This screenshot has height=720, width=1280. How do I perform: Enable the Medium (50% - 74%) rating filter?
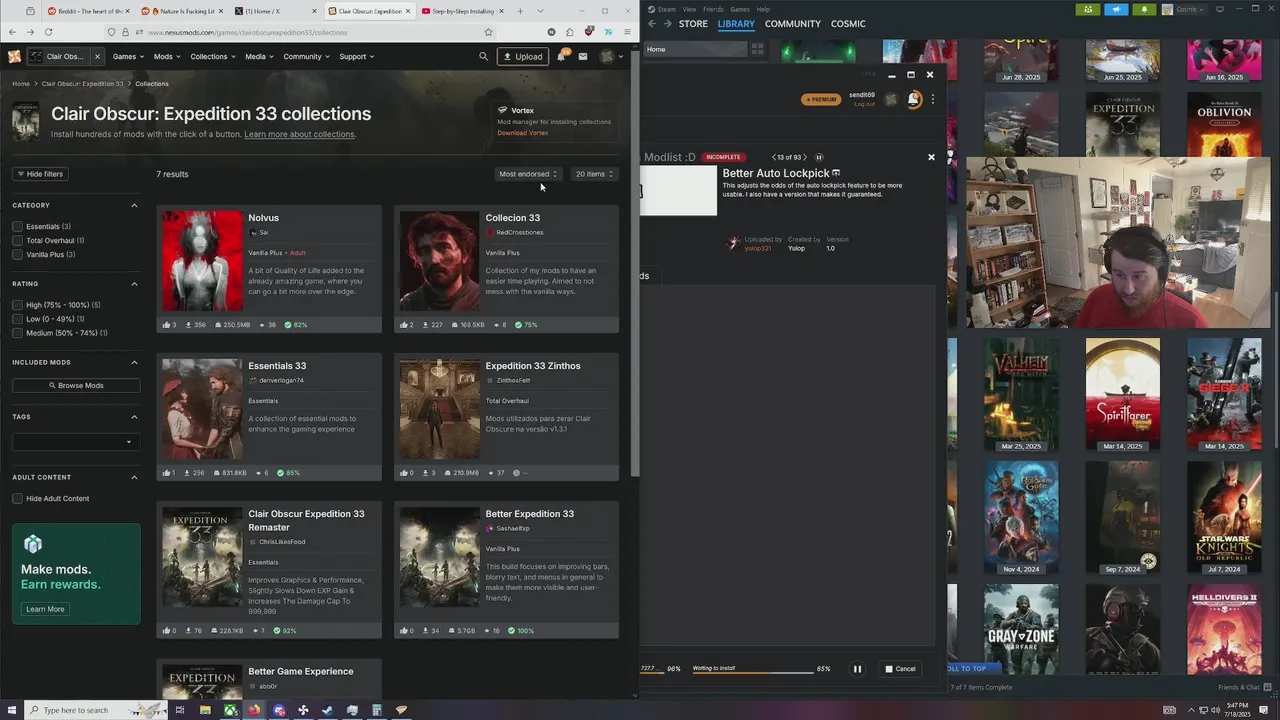17,333
